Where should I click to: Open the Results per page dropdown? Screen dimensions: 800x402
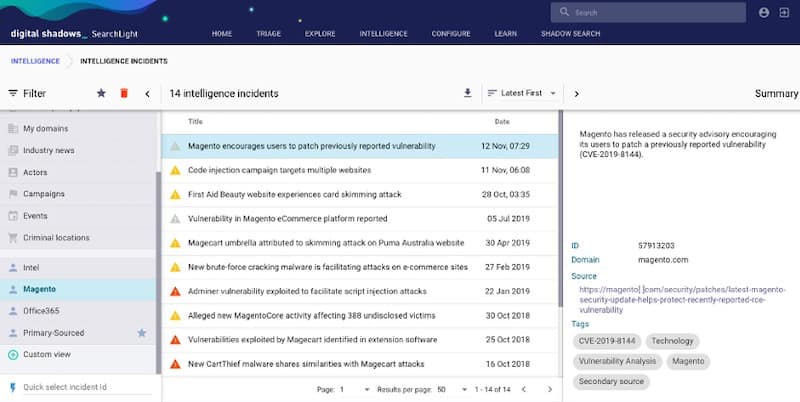click(452, 389)
